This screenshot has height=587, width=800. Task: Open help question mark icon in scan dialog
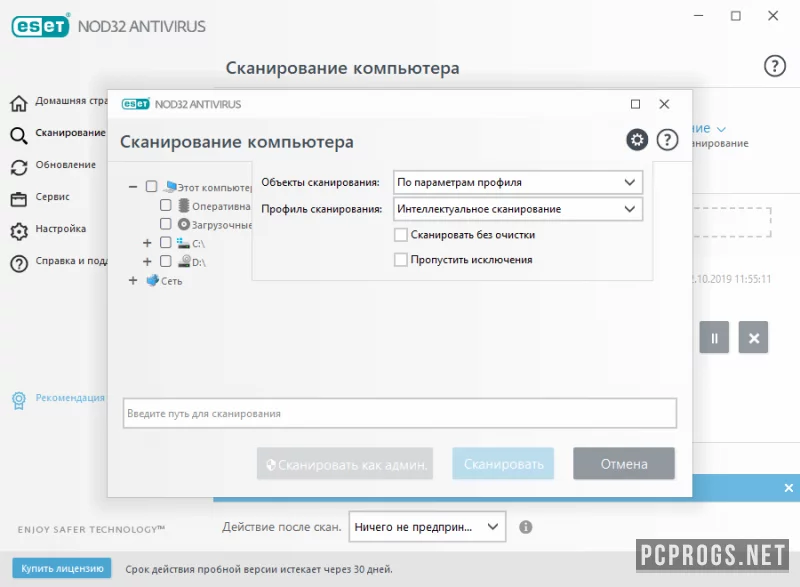pos(667,140)
